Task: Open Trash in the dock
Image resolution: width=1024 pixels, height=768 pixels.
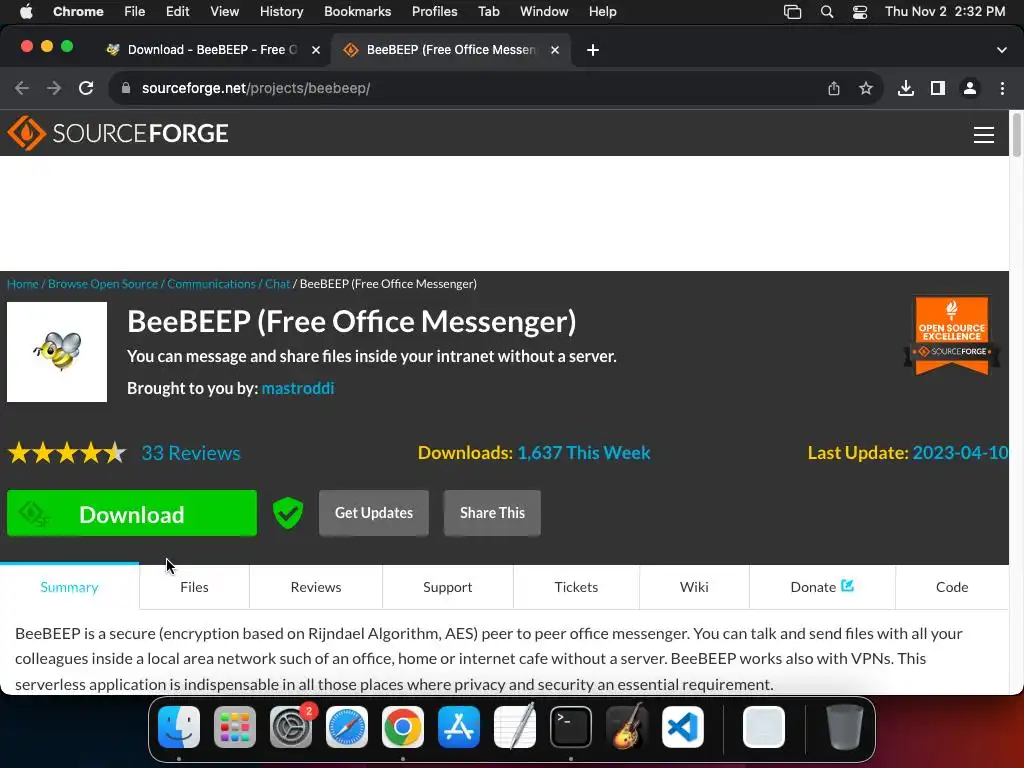Action: coord(845,727)
